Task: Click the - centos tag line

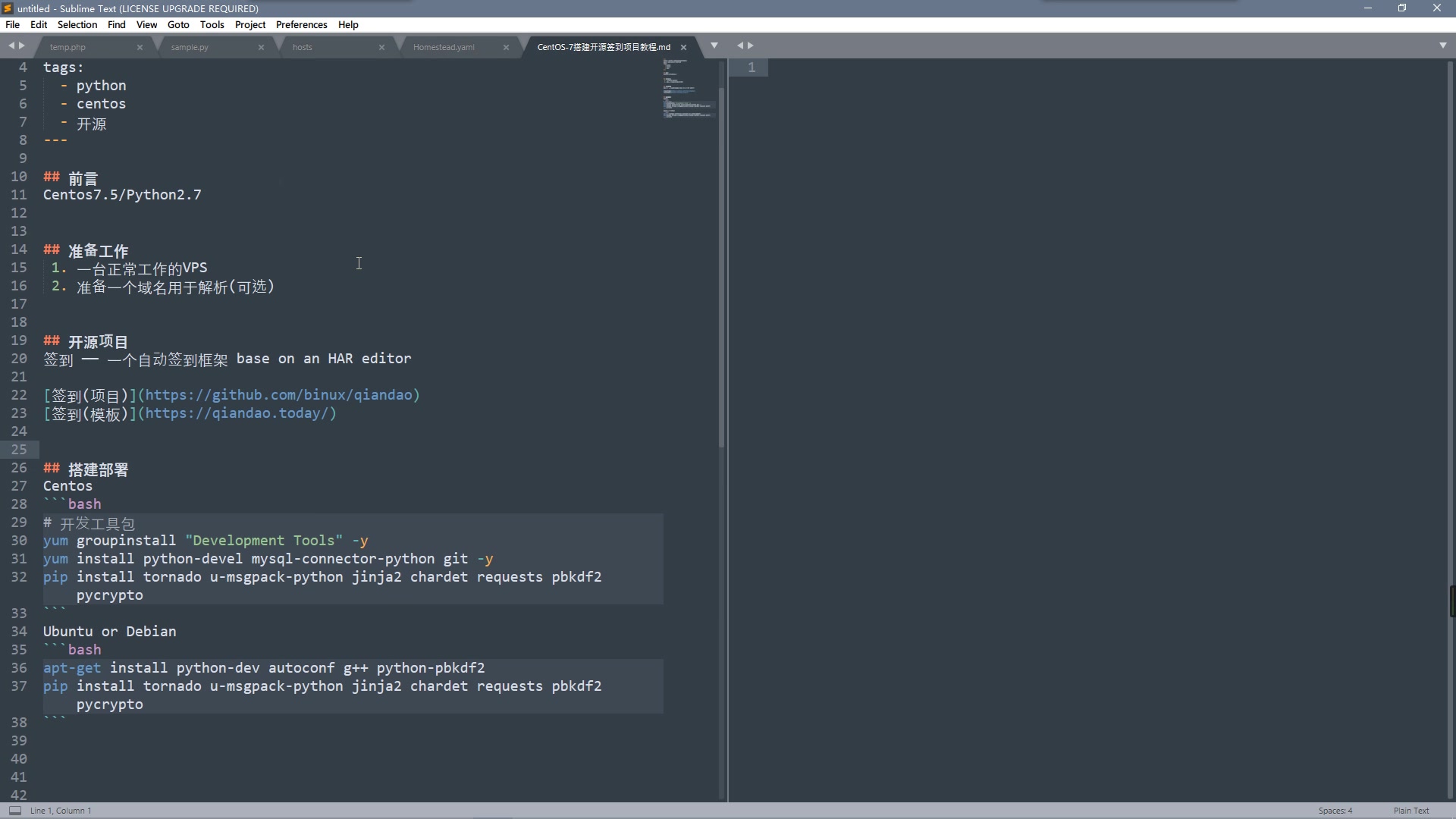Action: tap(93, 104)
